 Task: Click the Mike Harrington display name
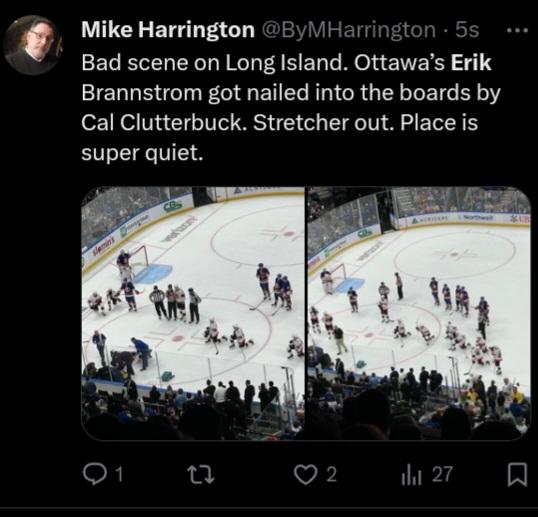(x=168, y=30)
